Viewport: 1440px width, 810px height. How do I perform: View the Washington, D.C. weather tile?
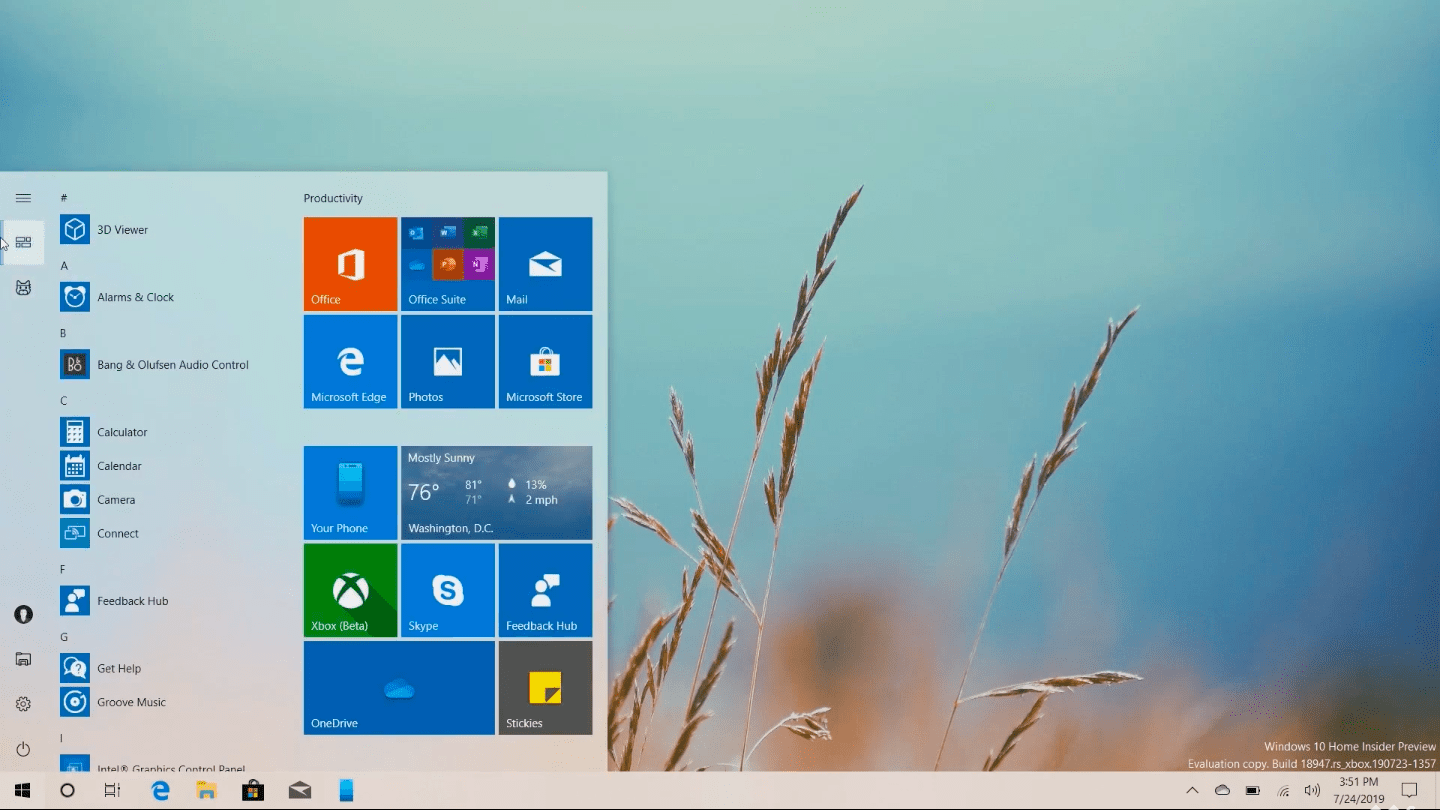tap(496, 493)
